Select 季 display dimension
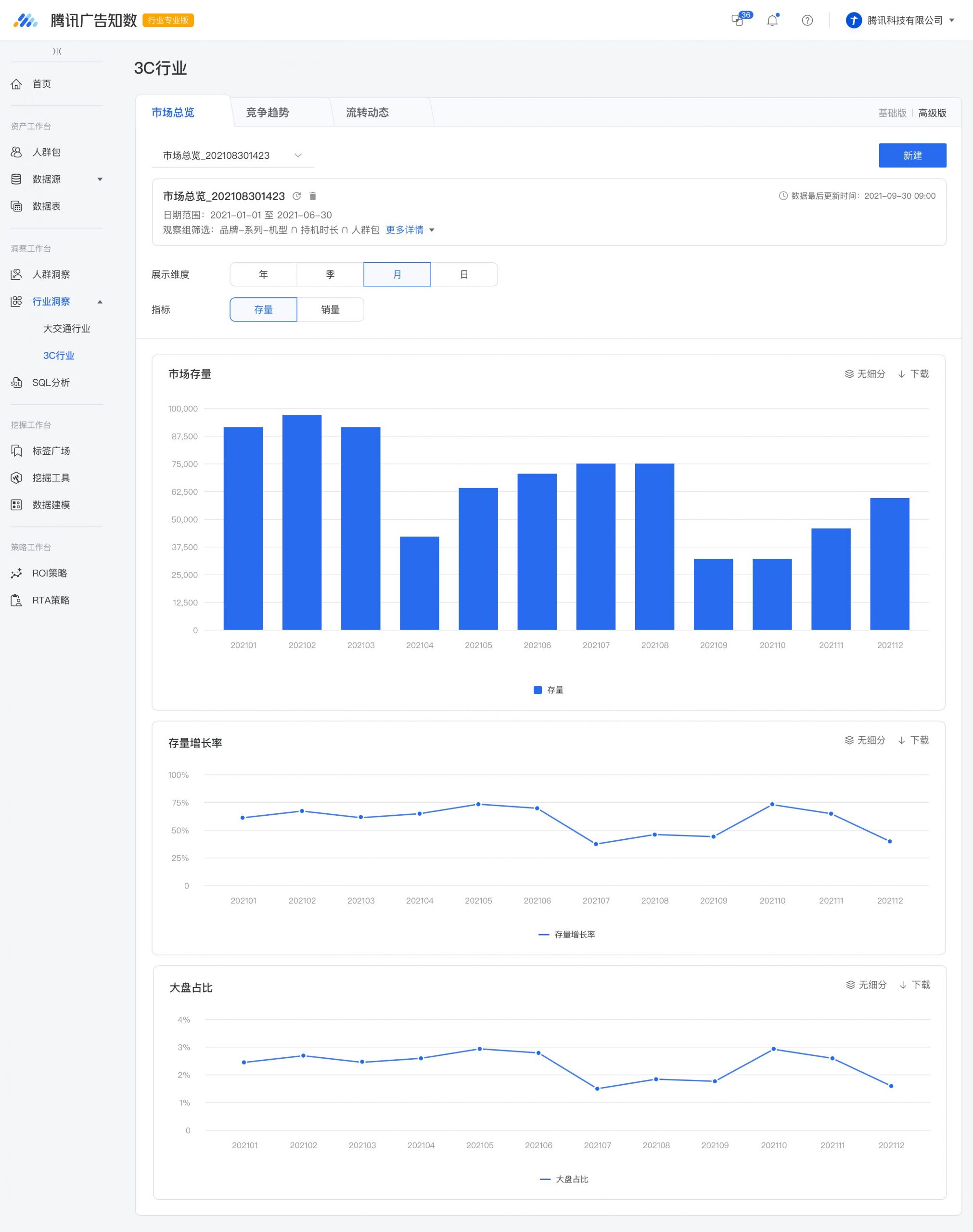 [330, 274]
